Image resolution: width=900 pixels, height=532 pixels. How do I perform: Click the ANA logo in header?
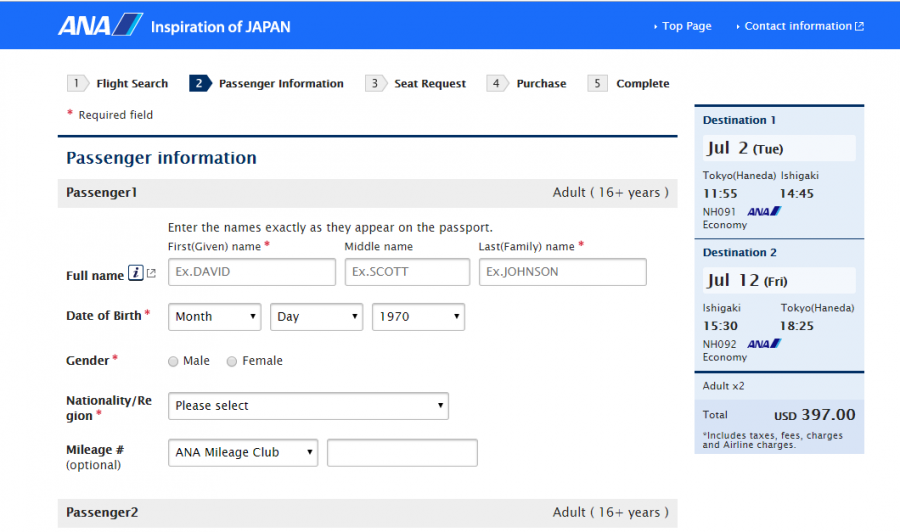coord(100,25)
